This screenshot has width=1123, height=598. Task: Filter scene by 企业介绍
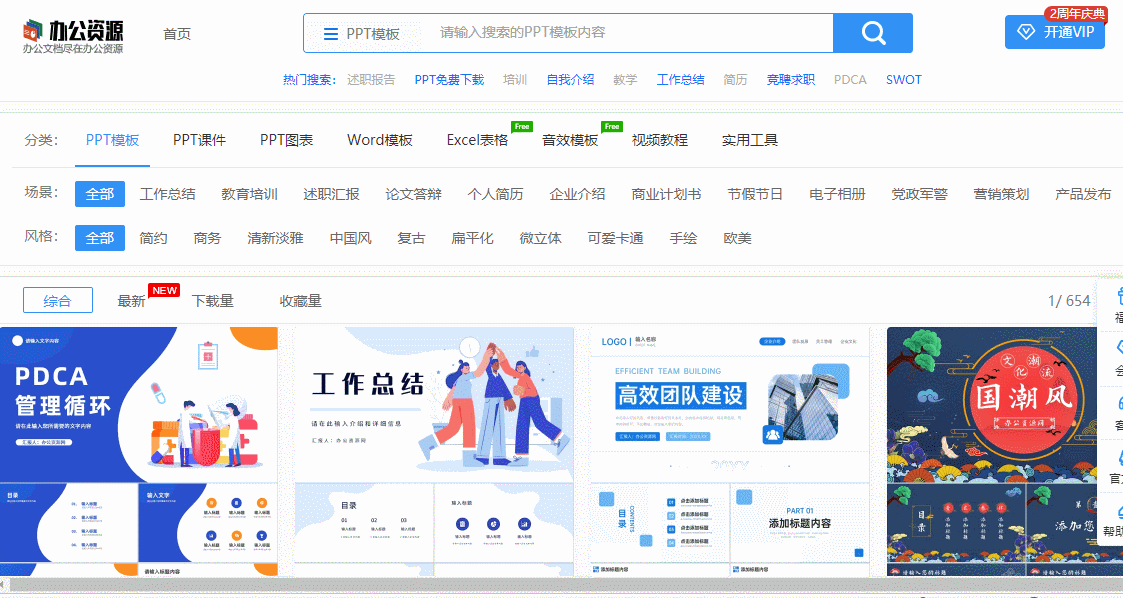coord(577,194)
